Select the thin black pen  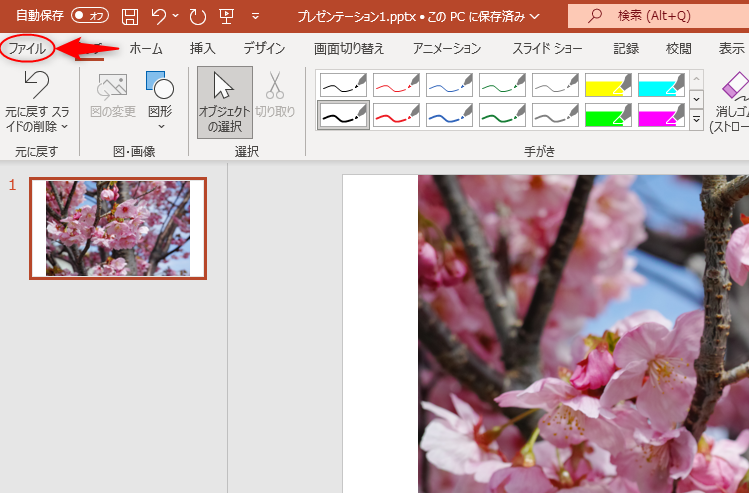pyautogui.click(x=343, y=85)
